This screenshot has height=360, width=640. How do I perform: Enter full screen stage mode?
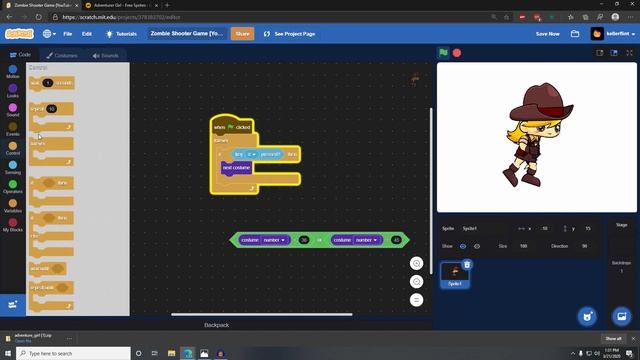click(x=629, y=53)
